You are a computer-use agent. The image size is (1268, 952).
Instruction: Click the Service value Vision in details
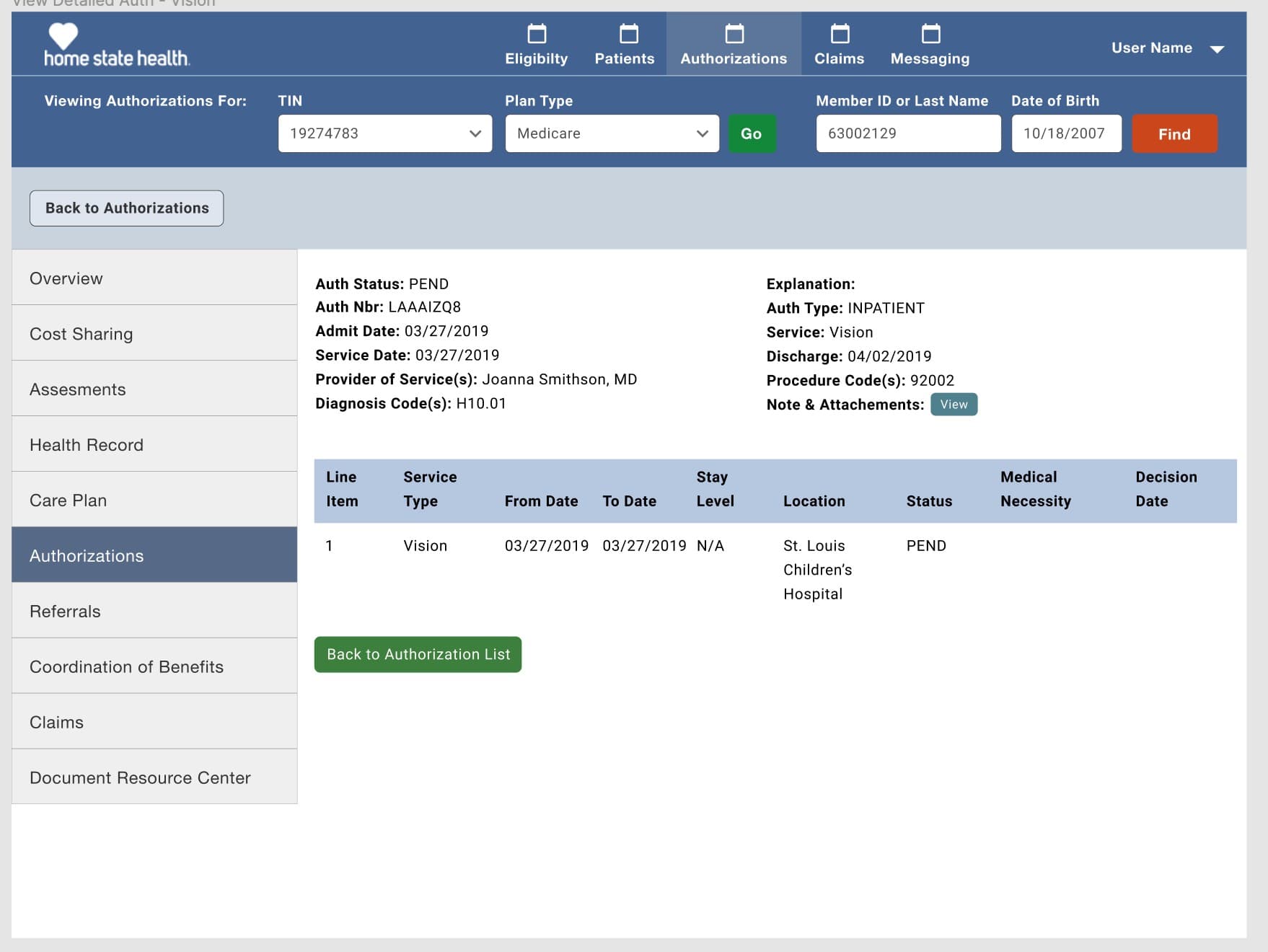[x=851, y=332]
